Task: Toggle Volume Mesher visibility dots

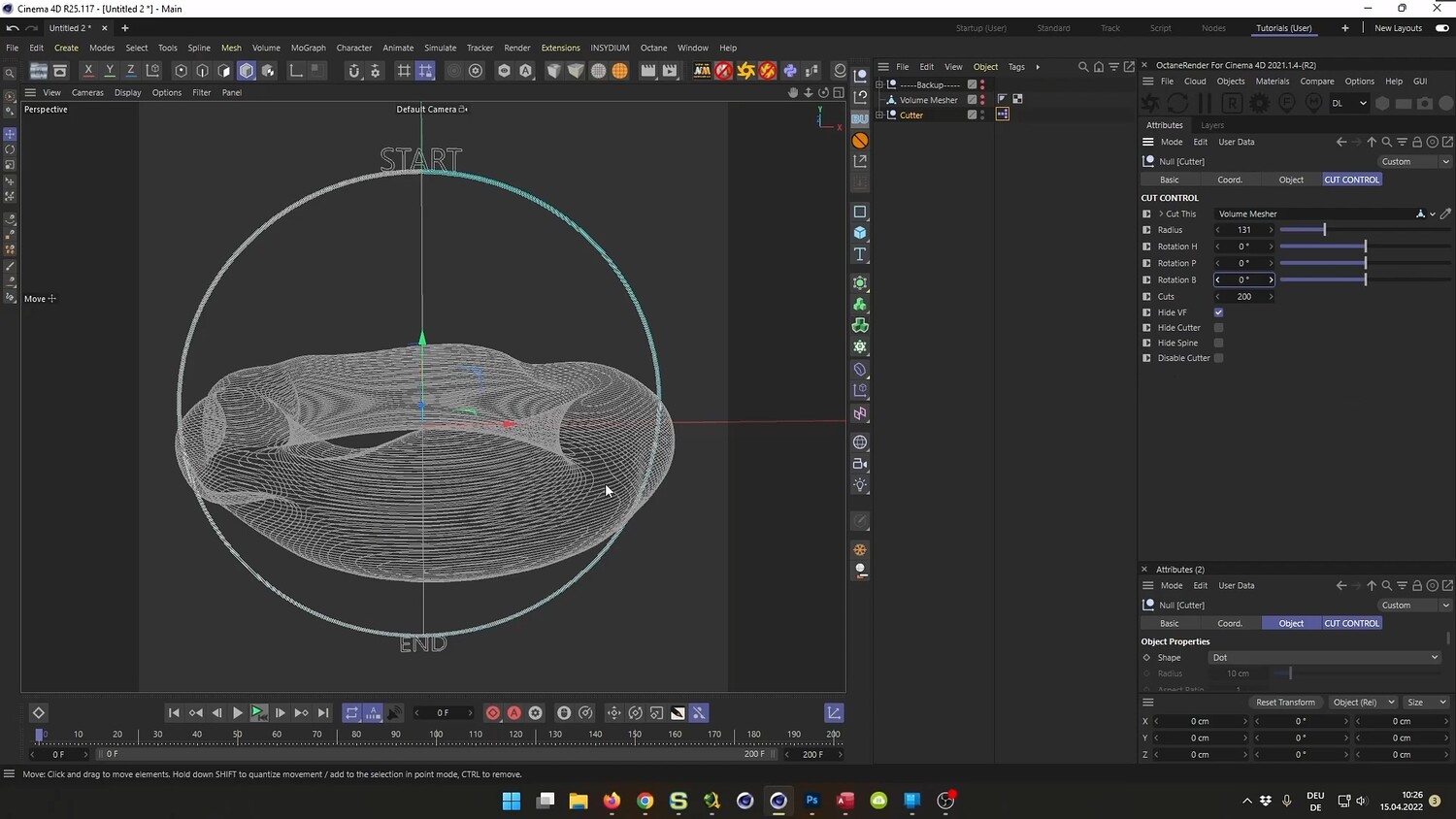Action: click(x=982, y=100)
